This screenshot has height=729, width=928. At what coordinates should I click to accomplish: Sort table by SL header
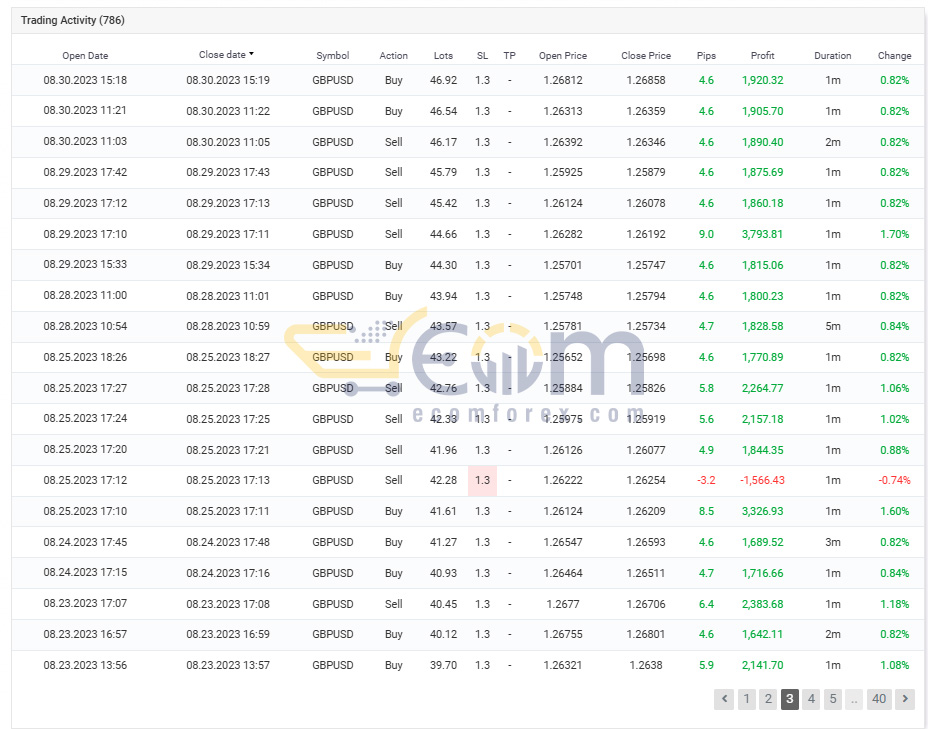tap(482, 56)
